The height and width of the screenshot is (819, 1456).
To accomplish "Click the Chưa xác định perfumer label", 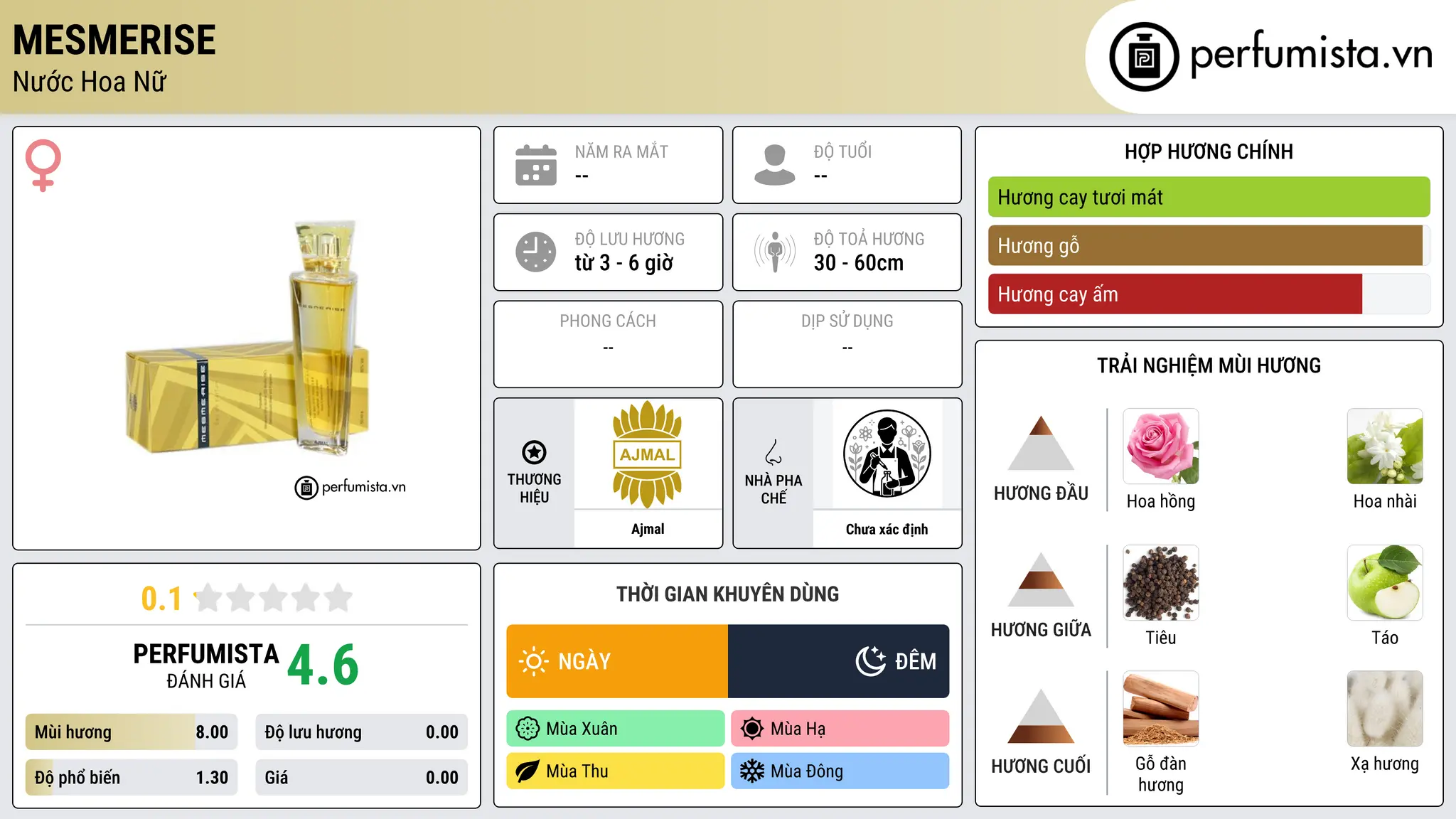I will [887, 529].
